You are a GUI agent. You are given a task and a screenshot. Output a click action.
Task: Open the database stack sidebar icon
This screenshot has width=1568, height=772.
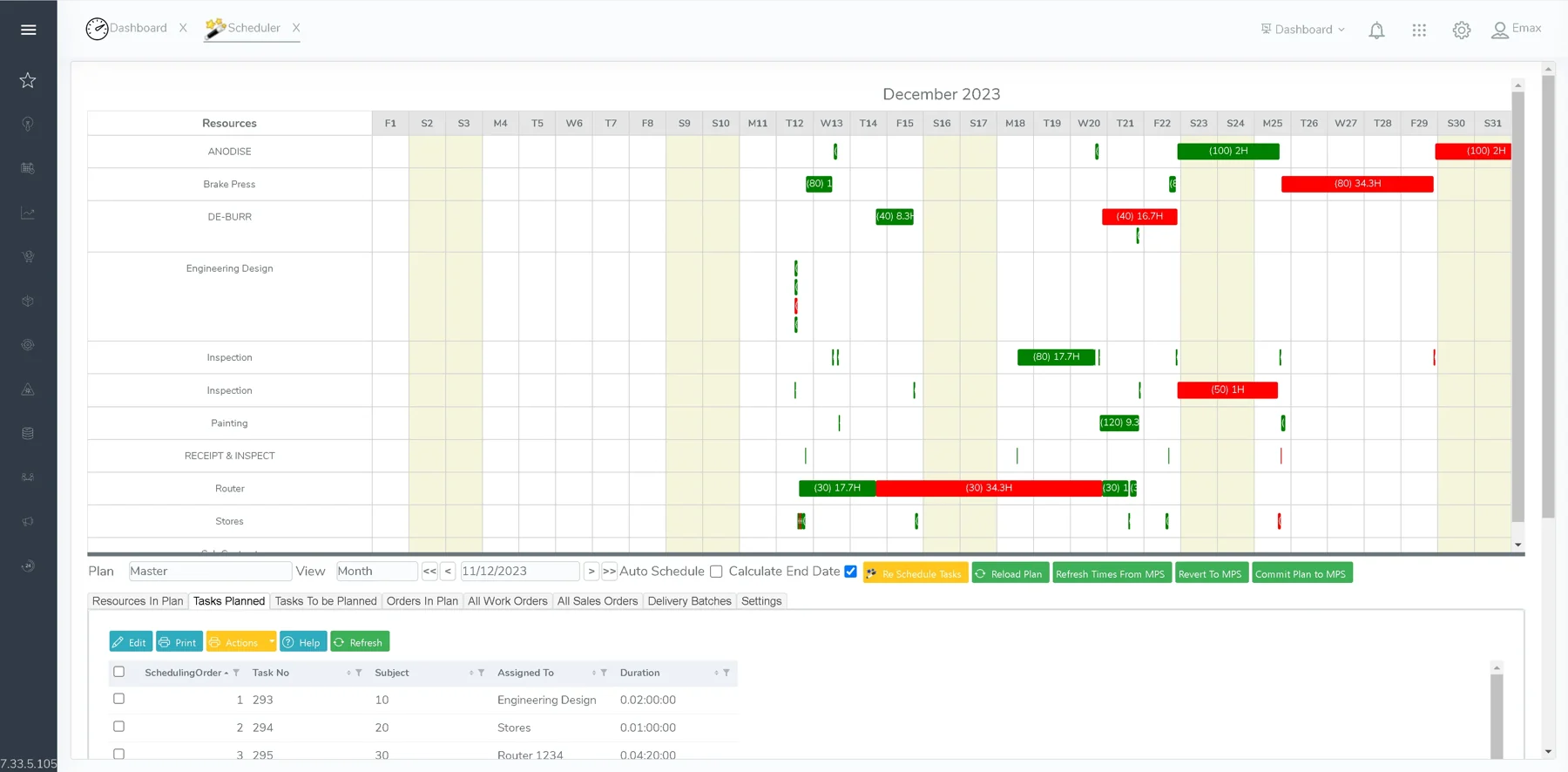(28, 433)
